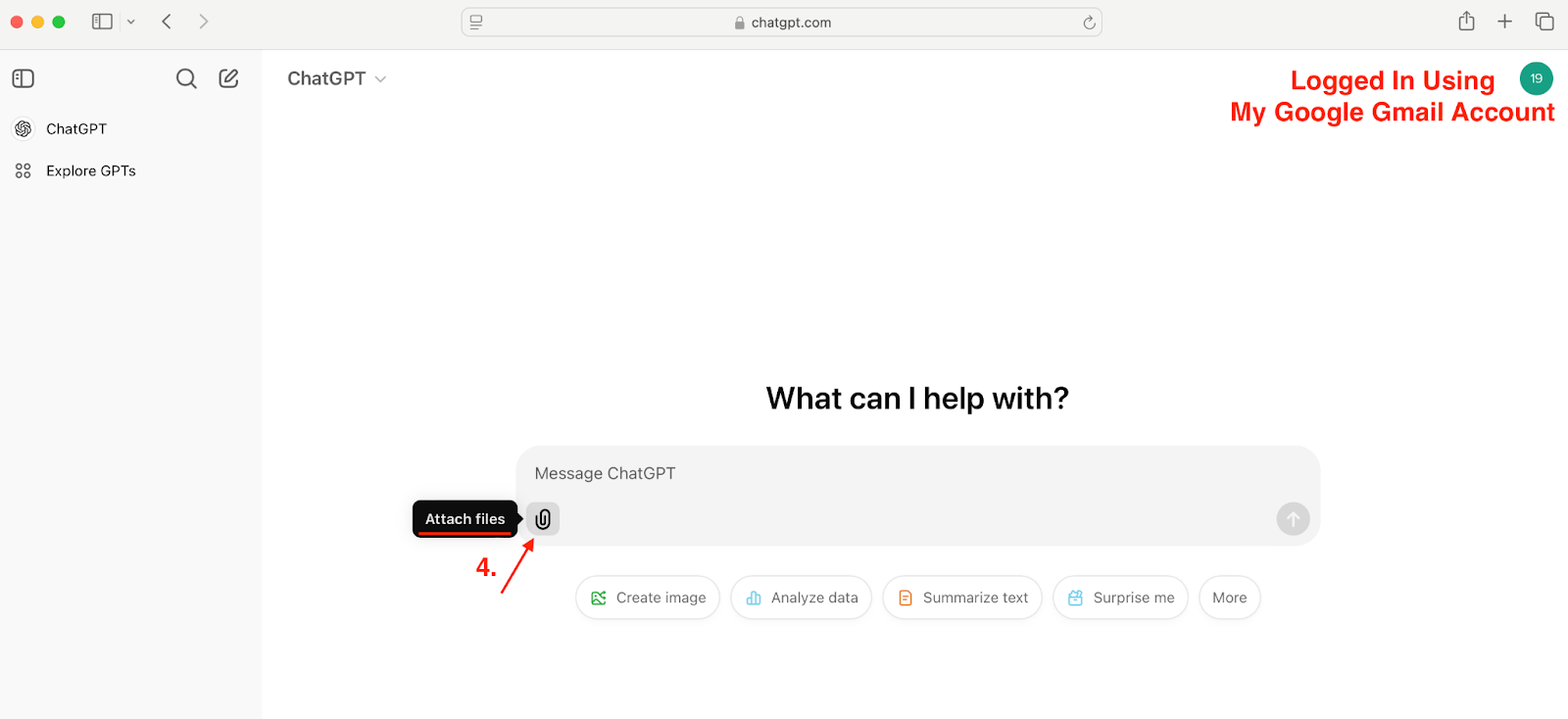Screen dimensions: 1568x719
Task: Open page reader icon in address bar
Action: point(476,23)
